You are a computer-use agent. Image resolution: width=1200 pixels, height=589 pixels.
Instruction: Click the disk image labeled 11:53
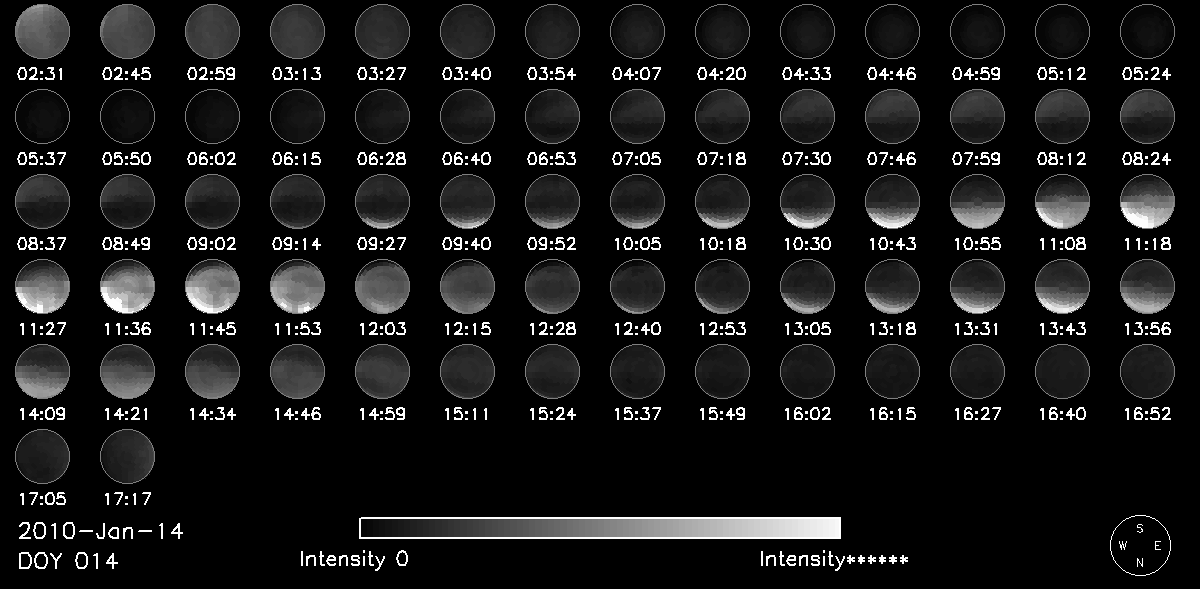[297, 288]
